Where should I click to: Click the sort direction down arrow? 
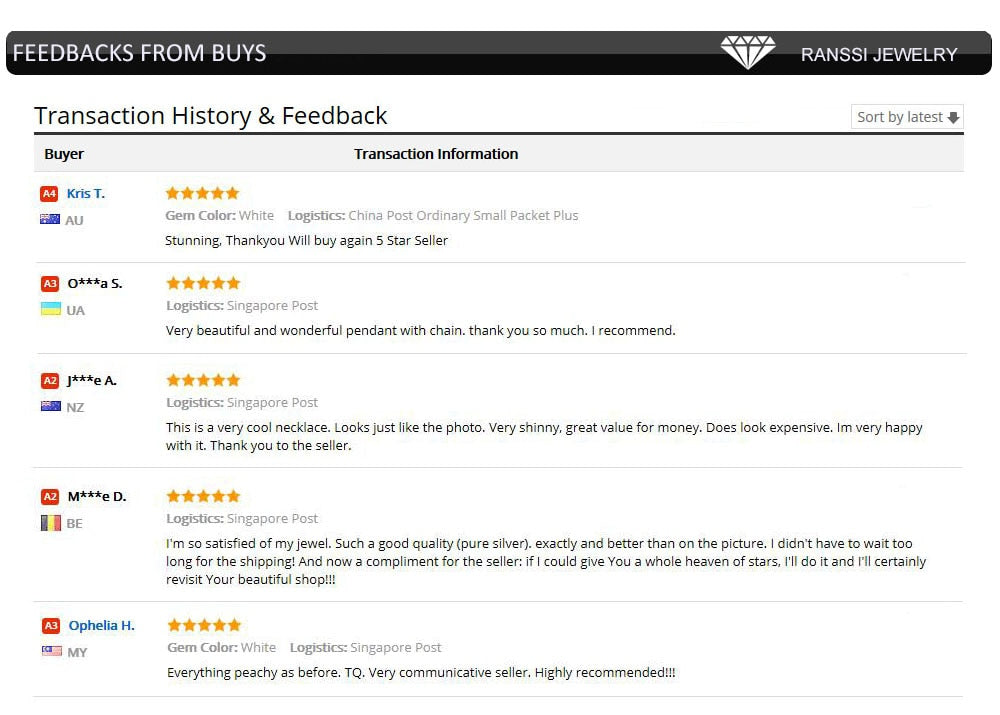[953, 118]
